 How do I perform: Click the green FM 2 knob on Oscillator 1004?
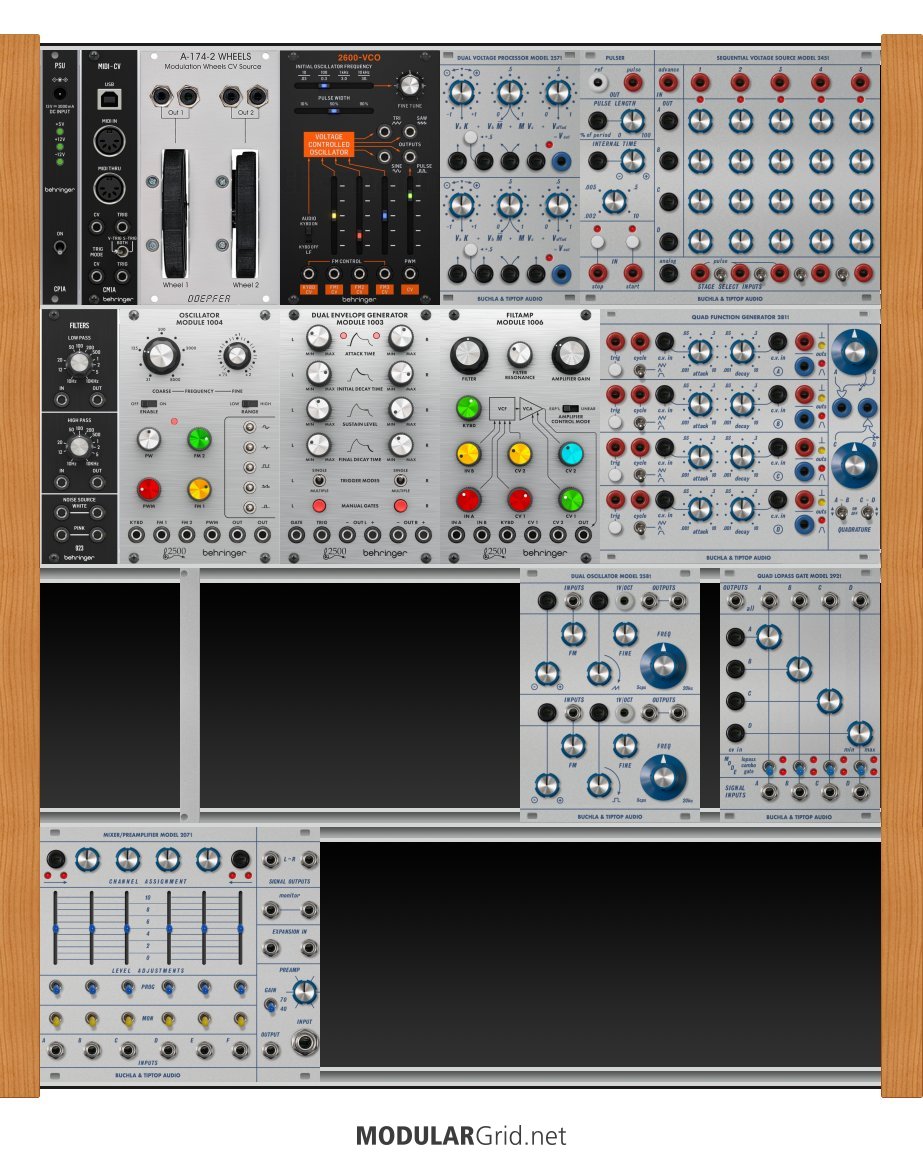(199, 440)
